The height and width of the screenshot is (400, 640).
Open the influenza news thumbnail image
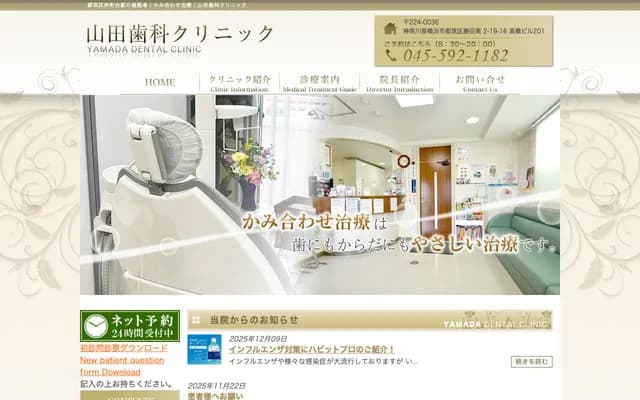click(204, 349)
